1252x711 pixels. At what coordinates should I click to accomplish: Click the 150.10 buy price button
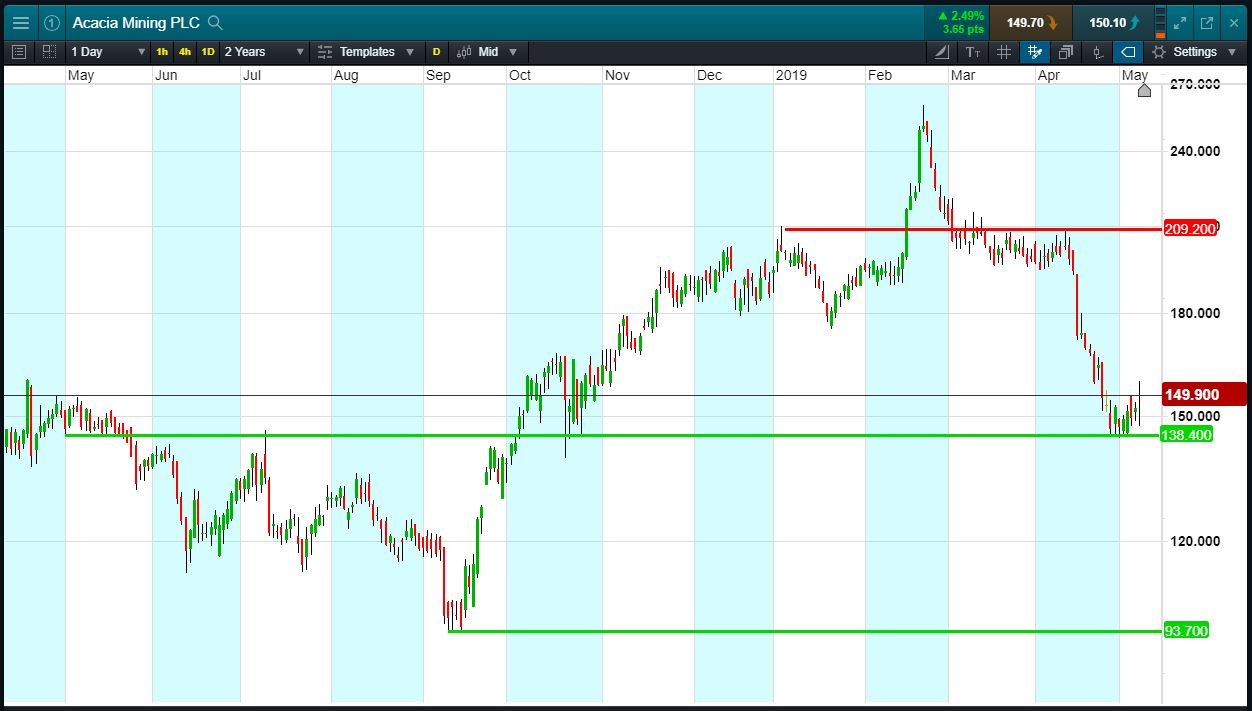[1112, 22]
